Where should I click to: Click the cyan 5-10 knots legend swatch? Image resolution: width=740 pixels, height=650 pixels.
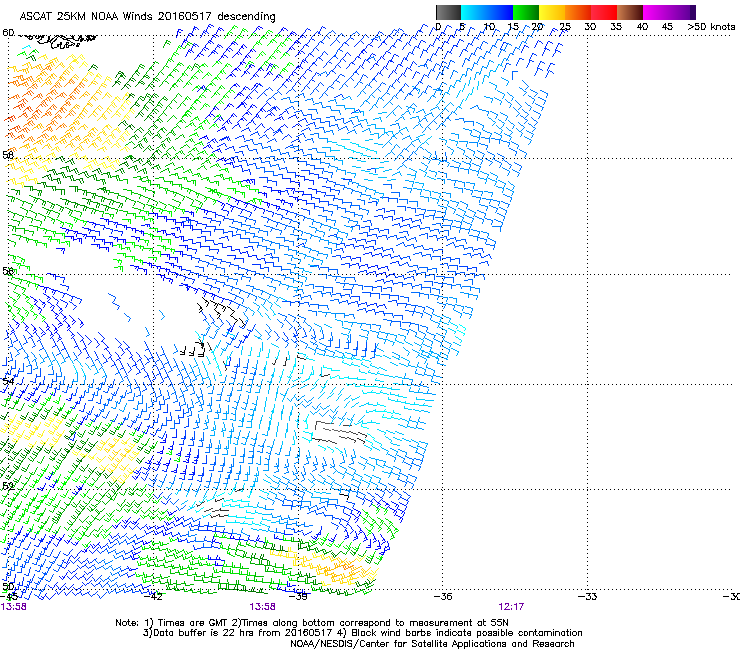coord(474,12)
